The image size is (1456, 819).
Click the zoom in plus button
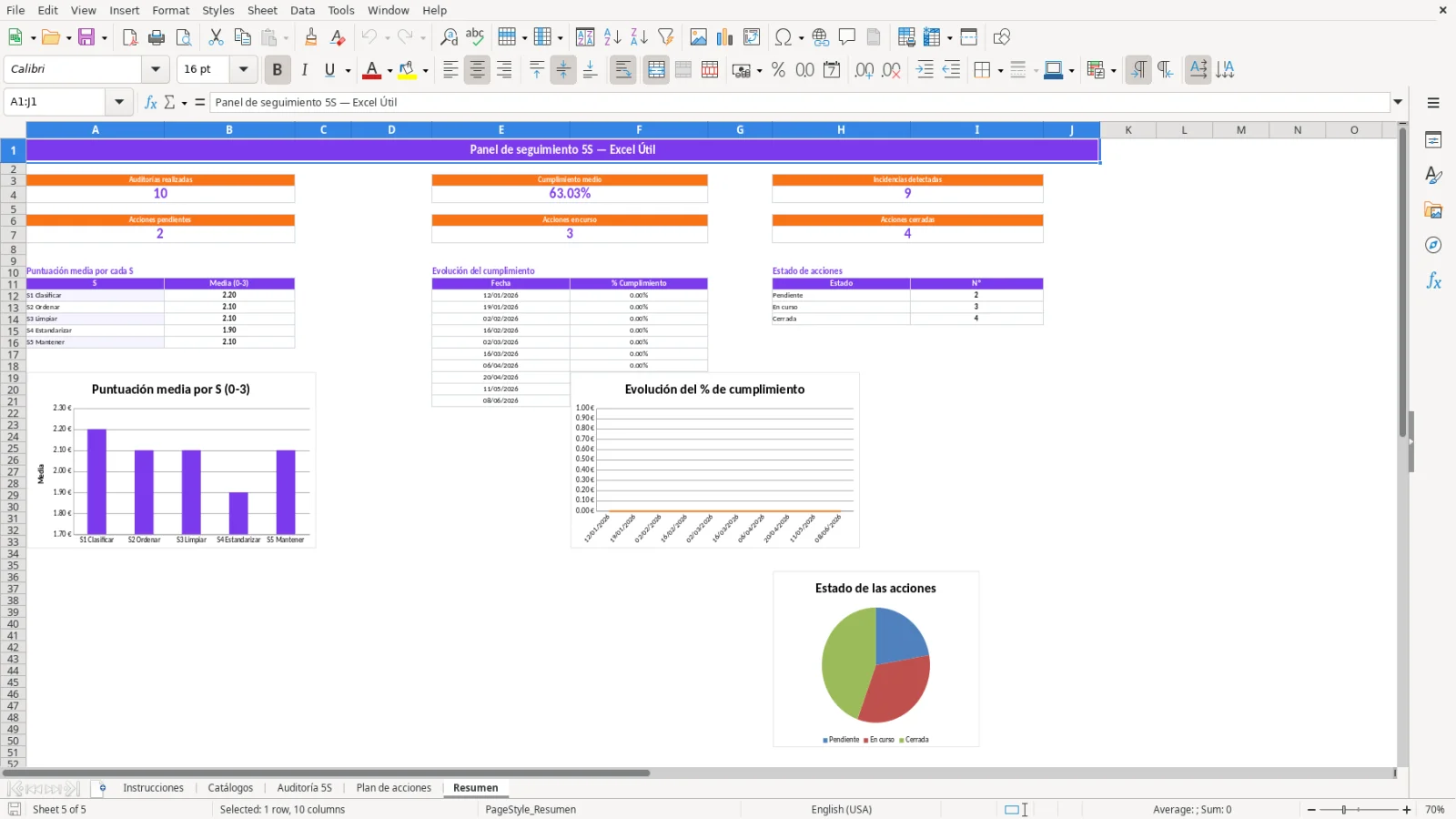pyautogui.click(x=1407, y=810)
